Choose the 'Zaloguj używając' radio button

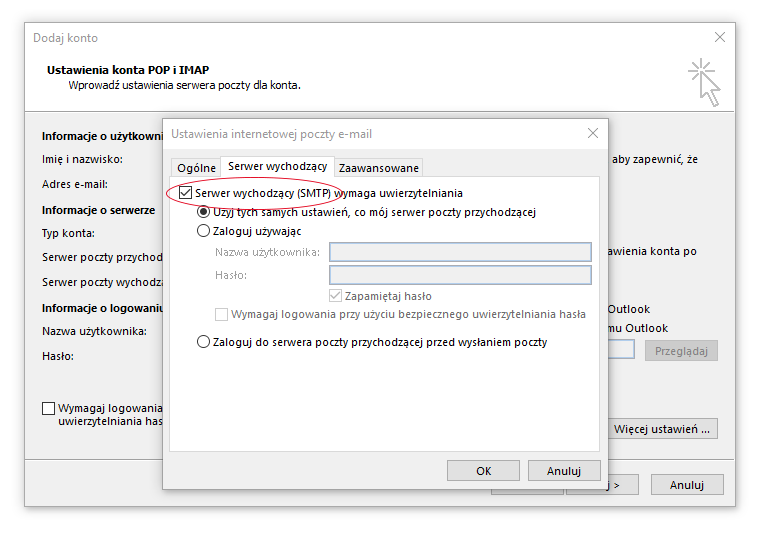(x=204, y=231)
